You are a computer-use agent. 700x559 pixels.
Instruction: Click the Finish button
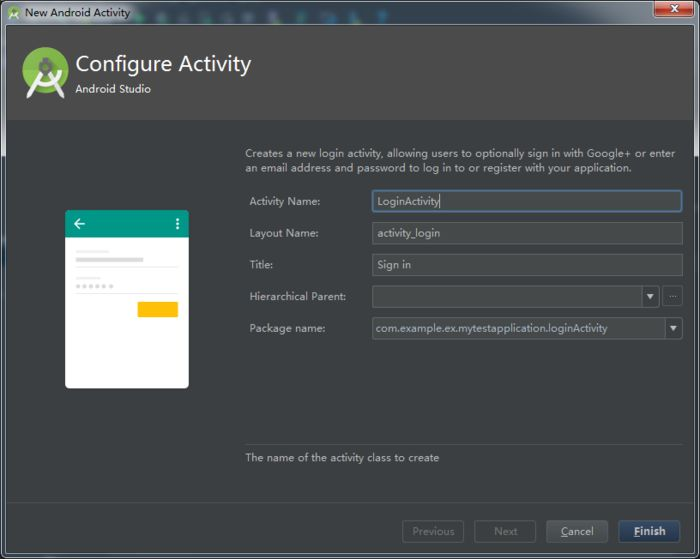649,531
